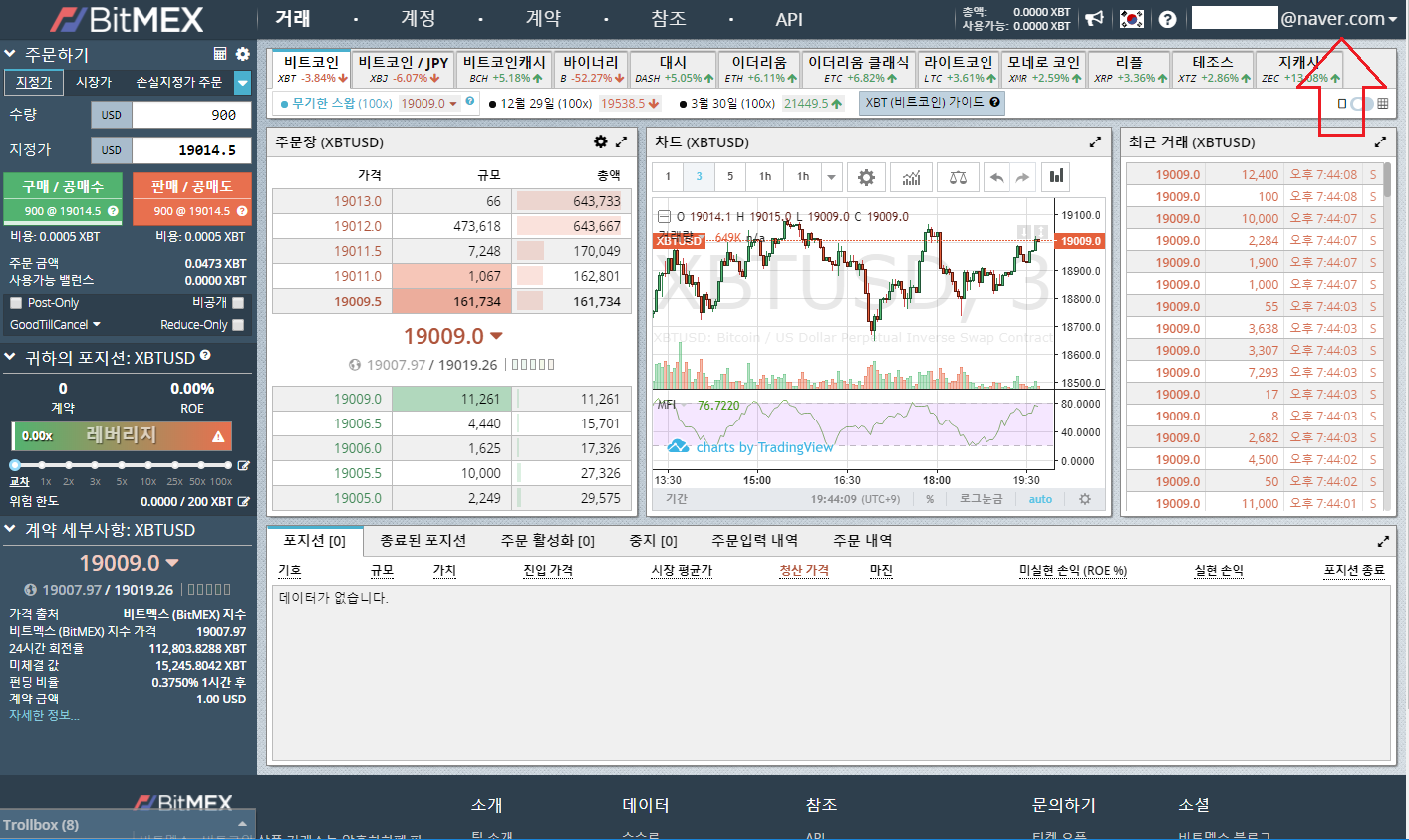1409x840 pixels.
Task: Open the XBT (비트코인) guide button
Action: coord(932,102)
